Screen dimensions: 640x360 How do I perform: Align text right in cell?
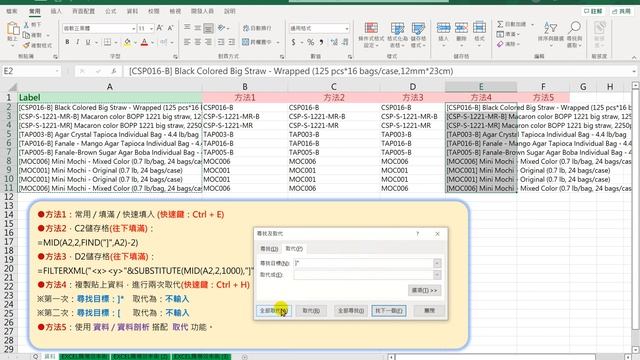[208, 42]
